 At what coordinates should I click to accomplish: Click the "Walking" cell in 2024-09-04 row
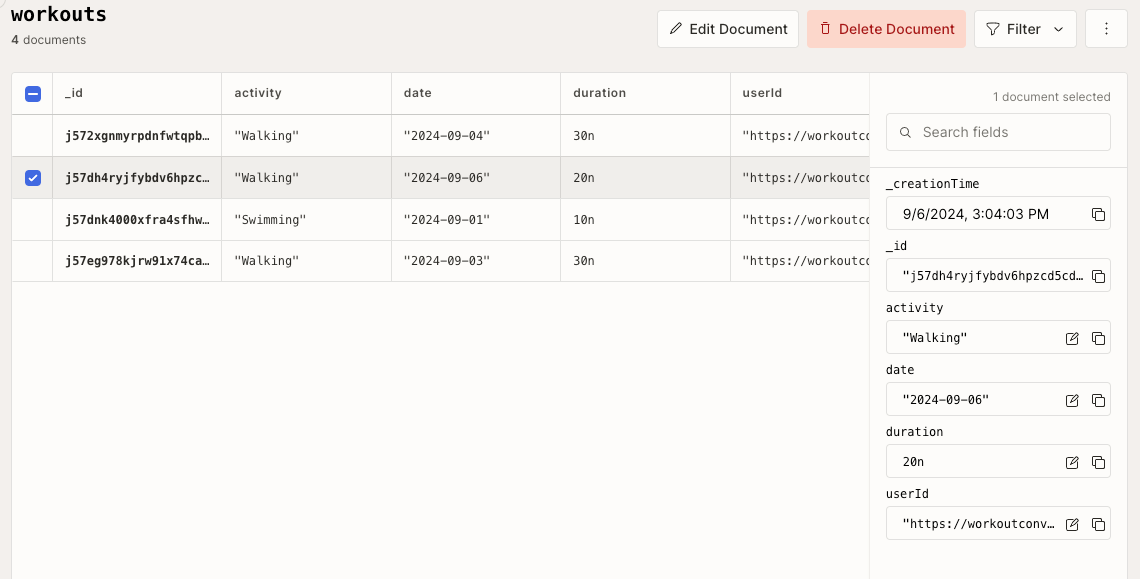tap(306, 136)
